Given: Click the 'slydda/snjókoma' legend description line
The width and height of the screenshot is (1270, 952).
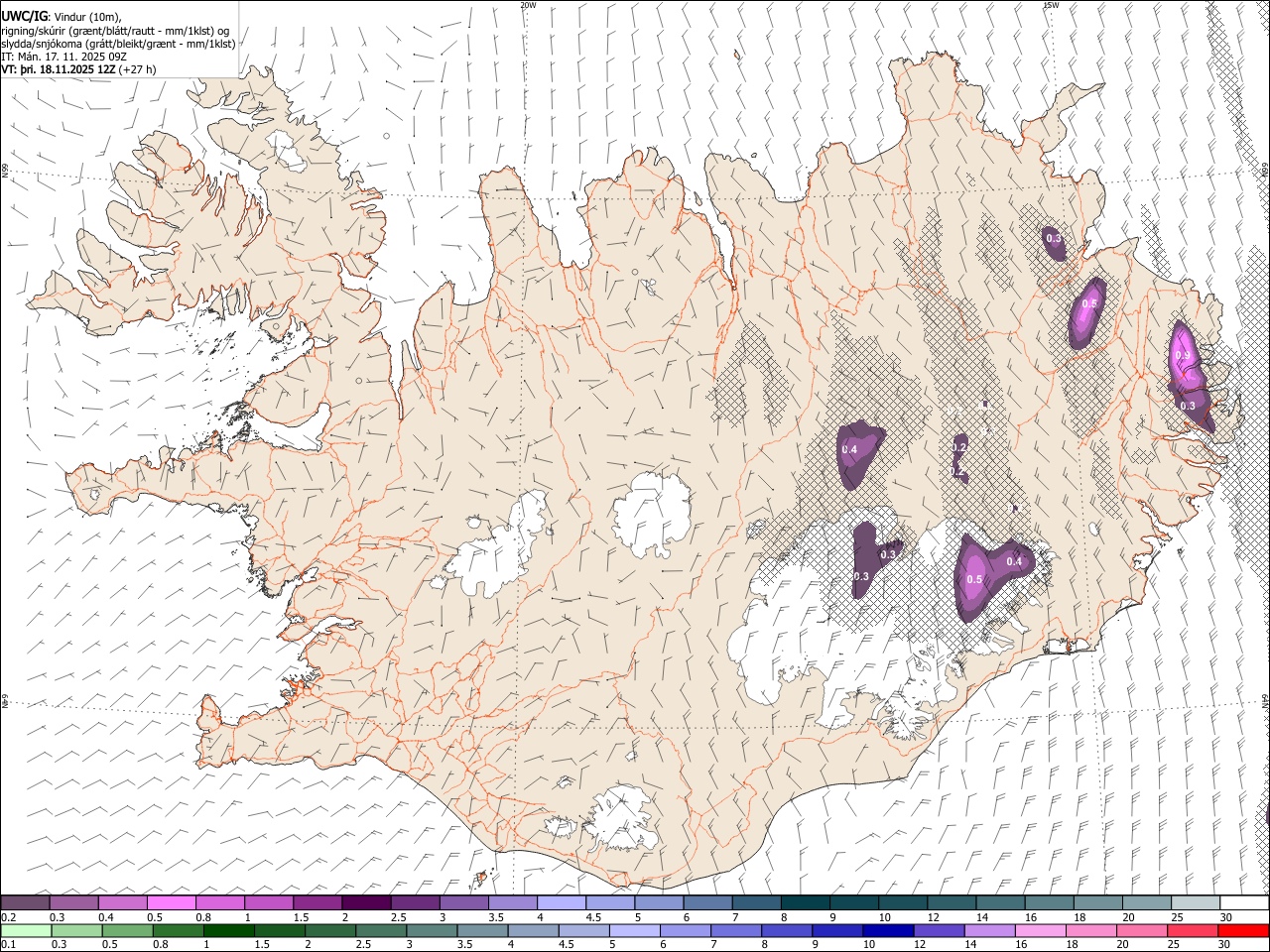Looking at the screenshot, I should tap(118, 44).
